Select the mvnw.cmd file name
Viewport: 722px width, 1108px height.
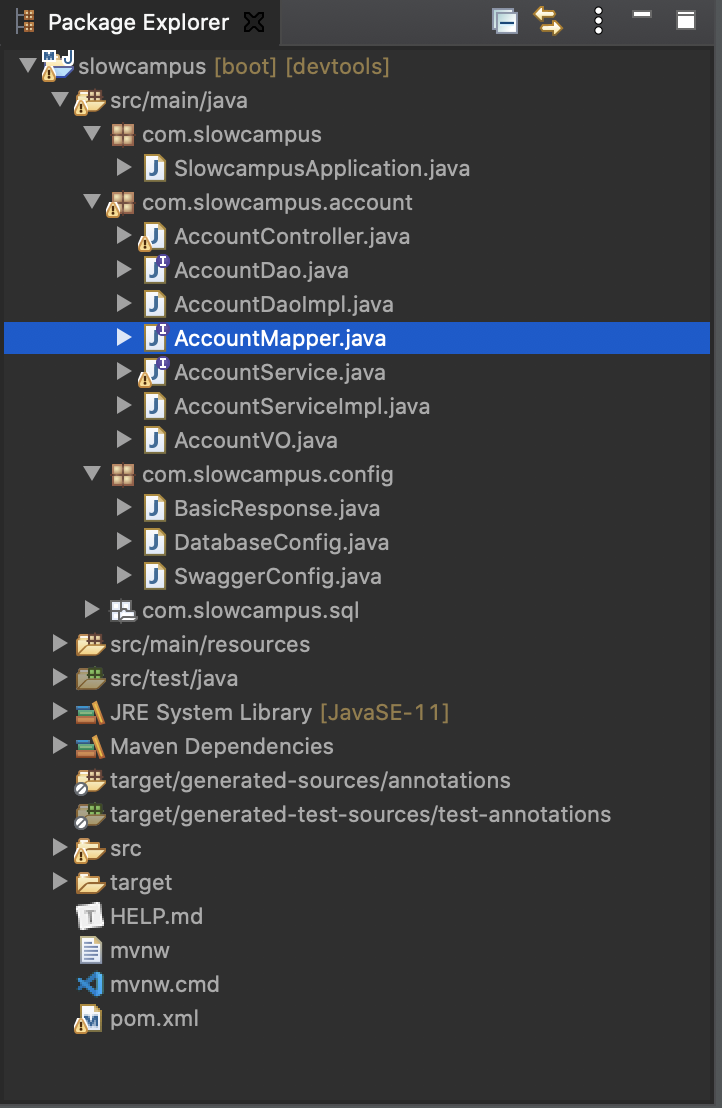tap(165, 984)
